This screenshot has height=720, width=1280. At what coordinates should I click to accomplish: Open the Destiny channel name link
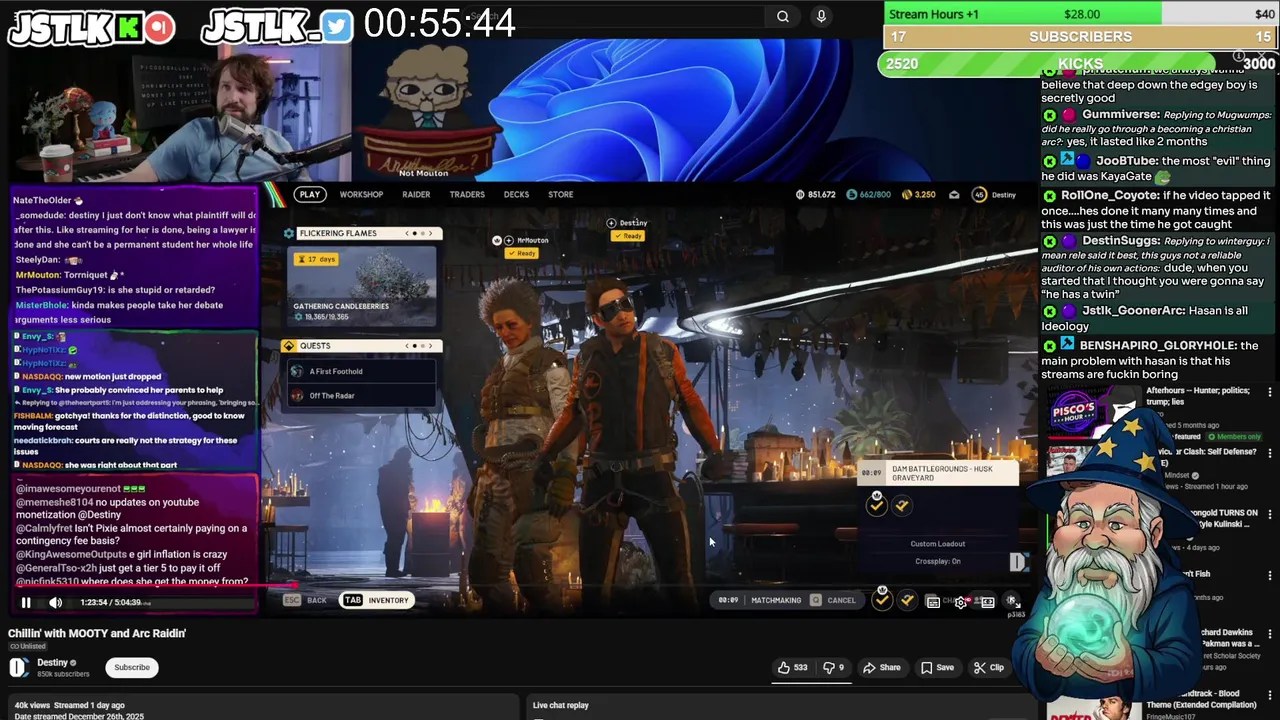pos(52,662)
